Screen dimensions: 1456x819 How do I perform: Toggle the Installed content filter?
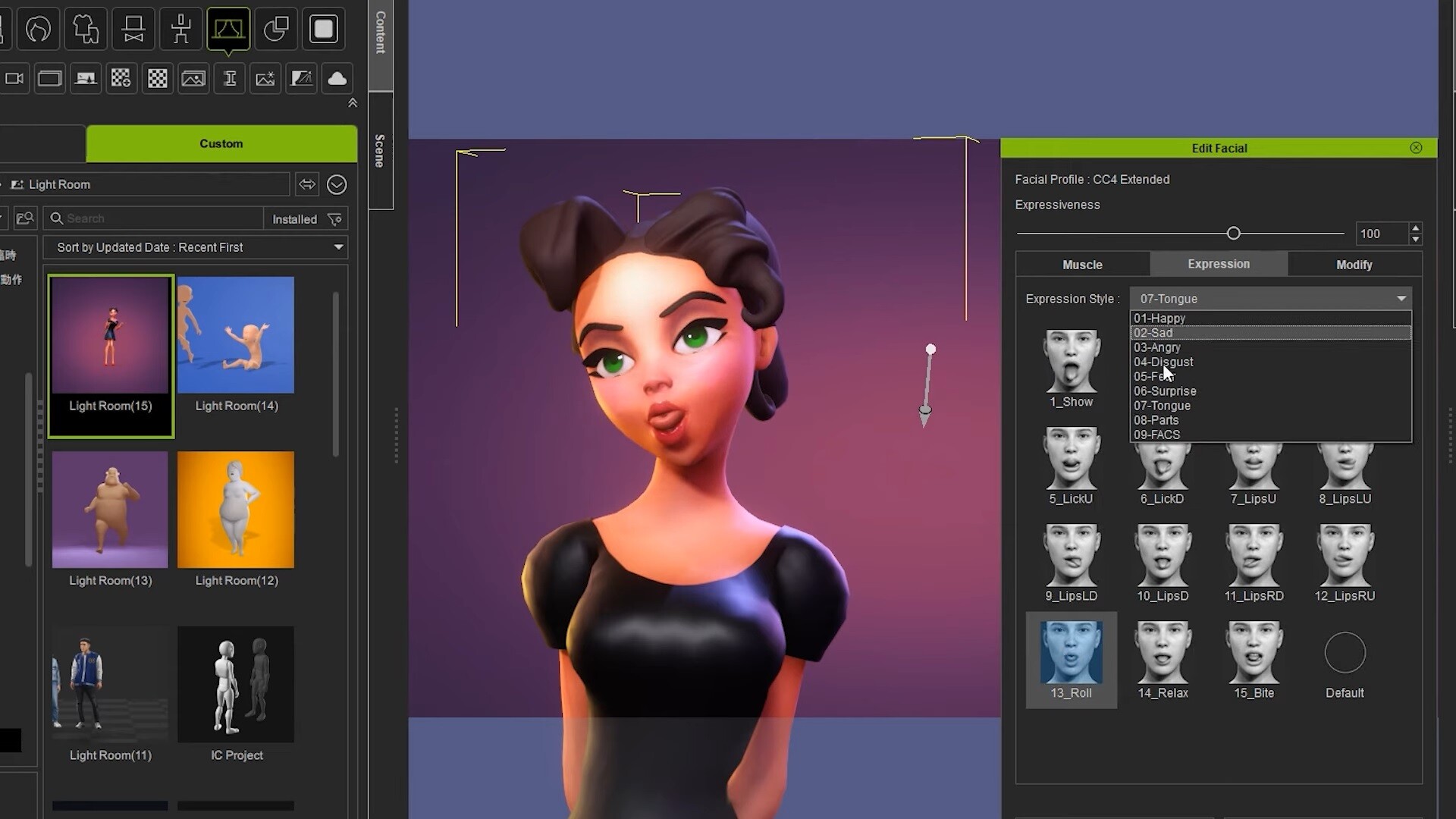click(295, 219)
